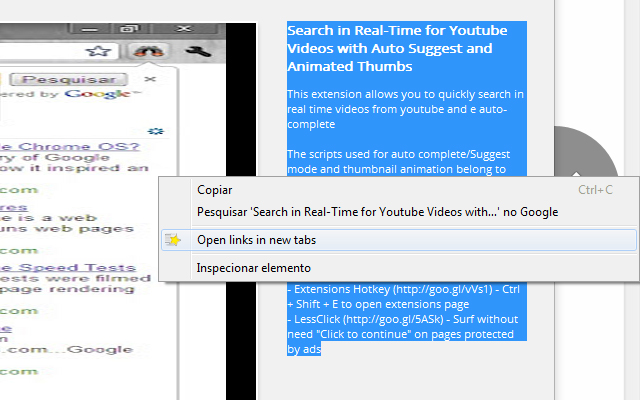Click the Ctrl+C shortcut label
This screenshot has width=640, height=400.
pyautogui.click(x=595, y=190)
